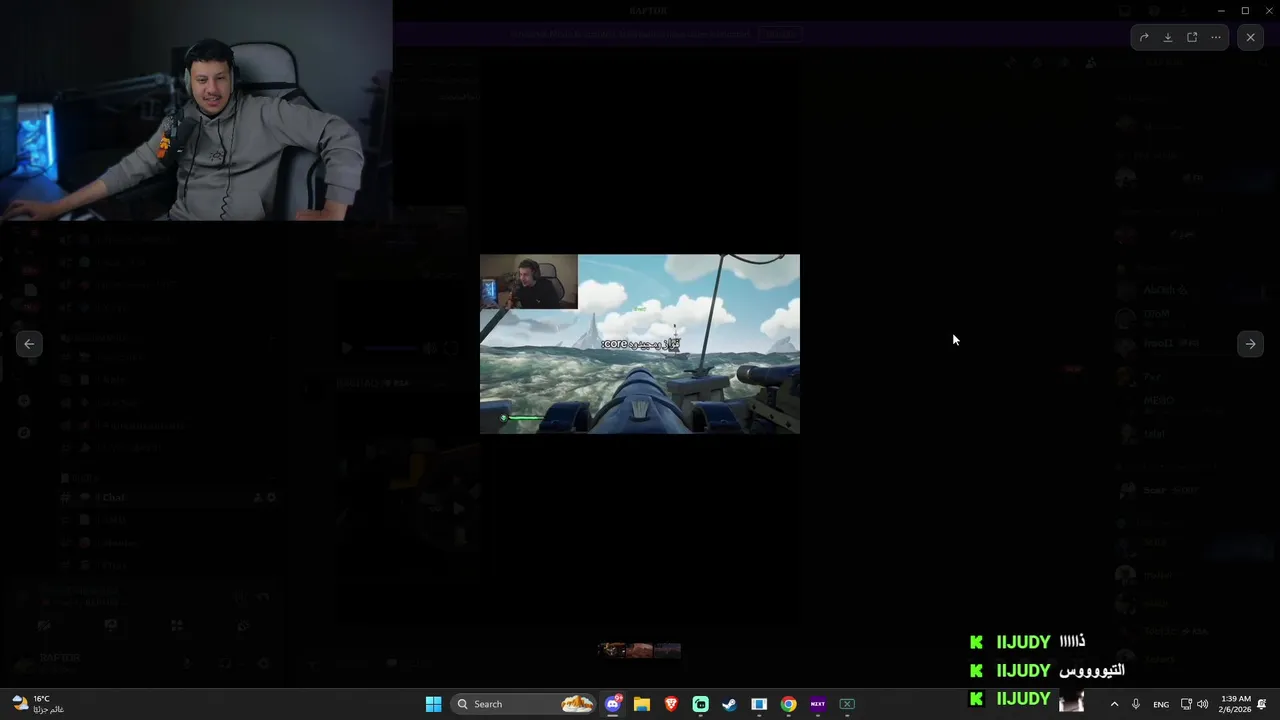
Task: Open the white-blue window app in taskbar
Action: (x=759, y=704)
